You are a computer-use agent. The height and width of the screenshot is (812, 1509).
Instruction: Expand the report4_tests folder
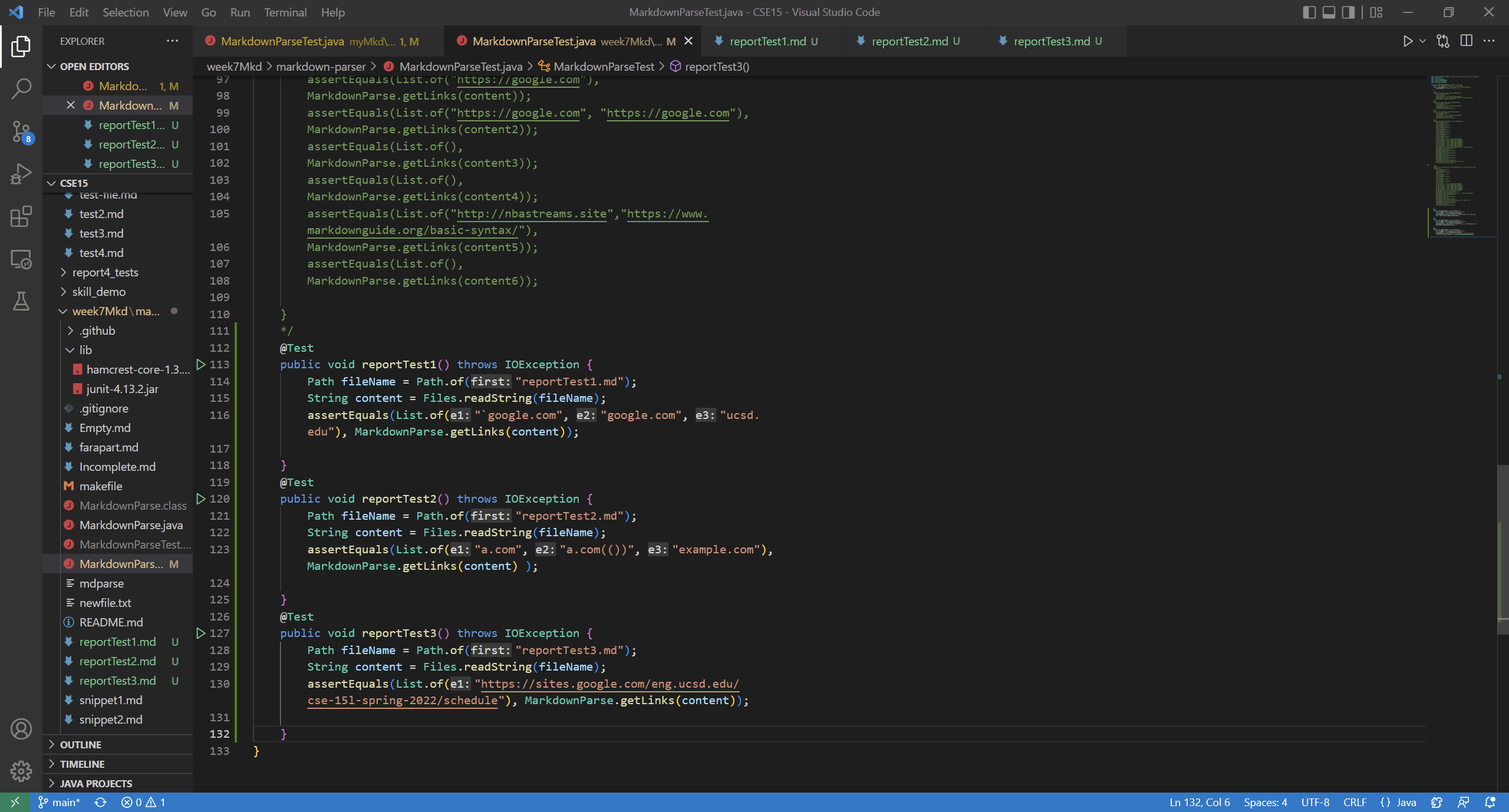(106, 272)
